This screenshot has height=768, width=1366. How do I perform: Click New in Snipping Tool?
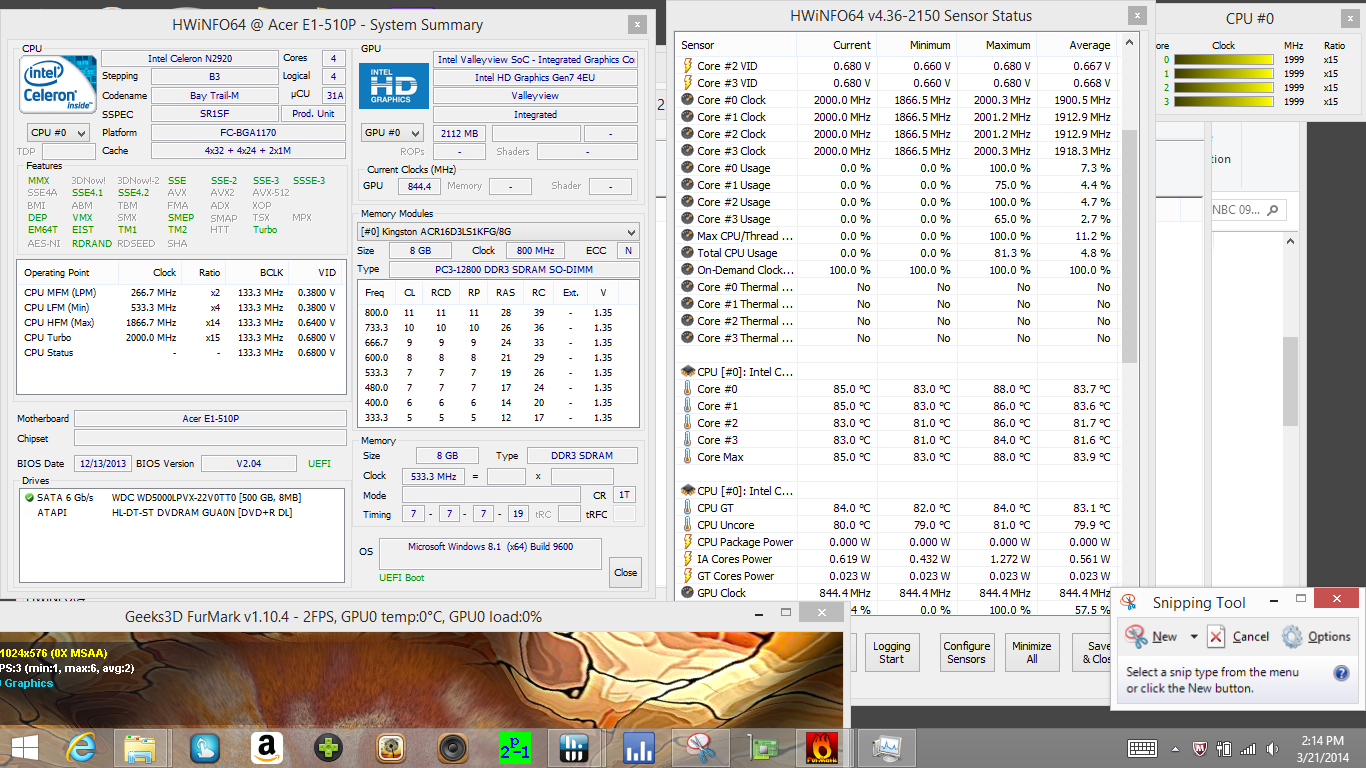1151,637
